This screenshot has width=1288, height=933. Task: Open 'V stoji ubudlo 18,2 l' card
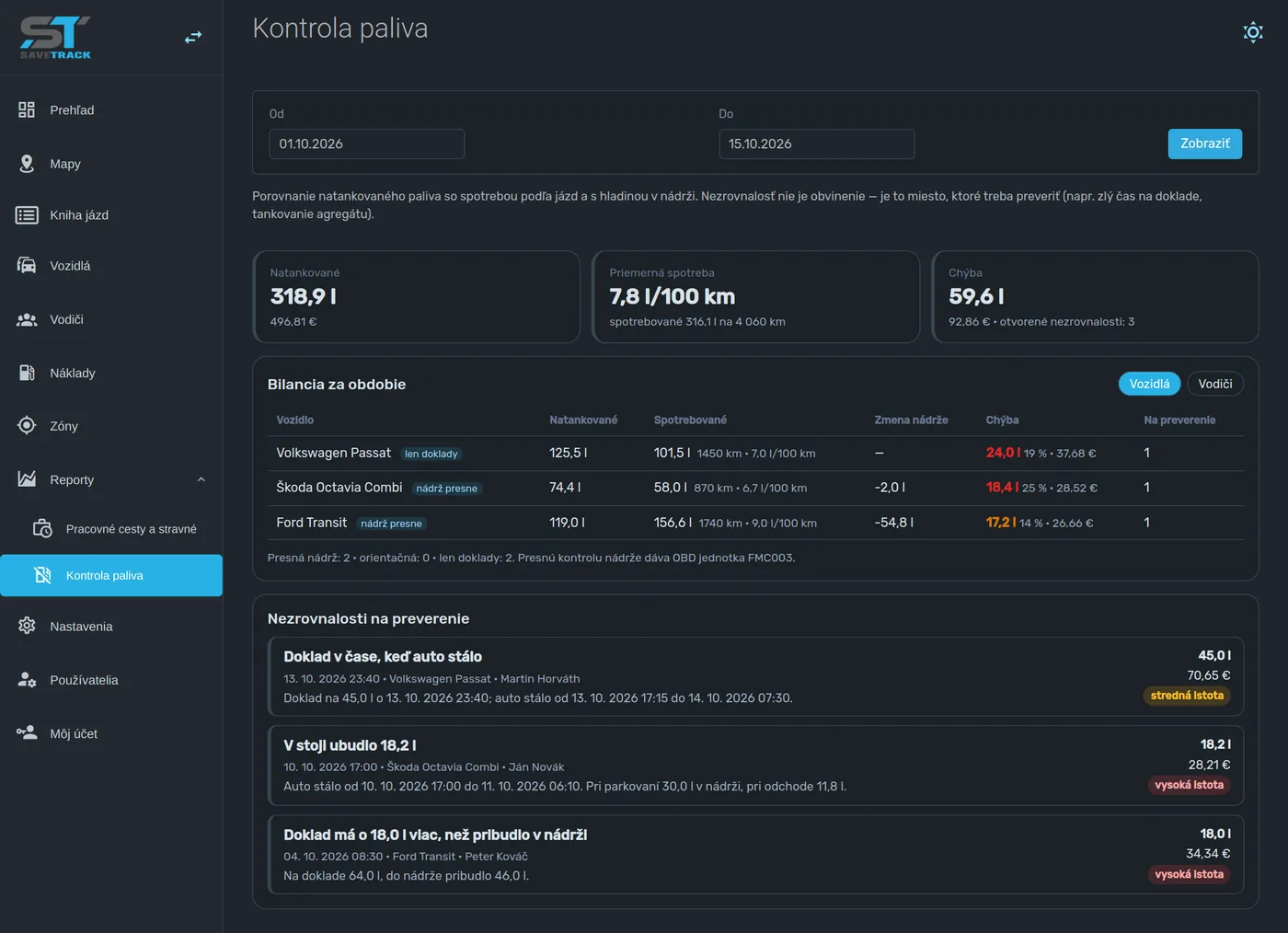coord(755,766)
